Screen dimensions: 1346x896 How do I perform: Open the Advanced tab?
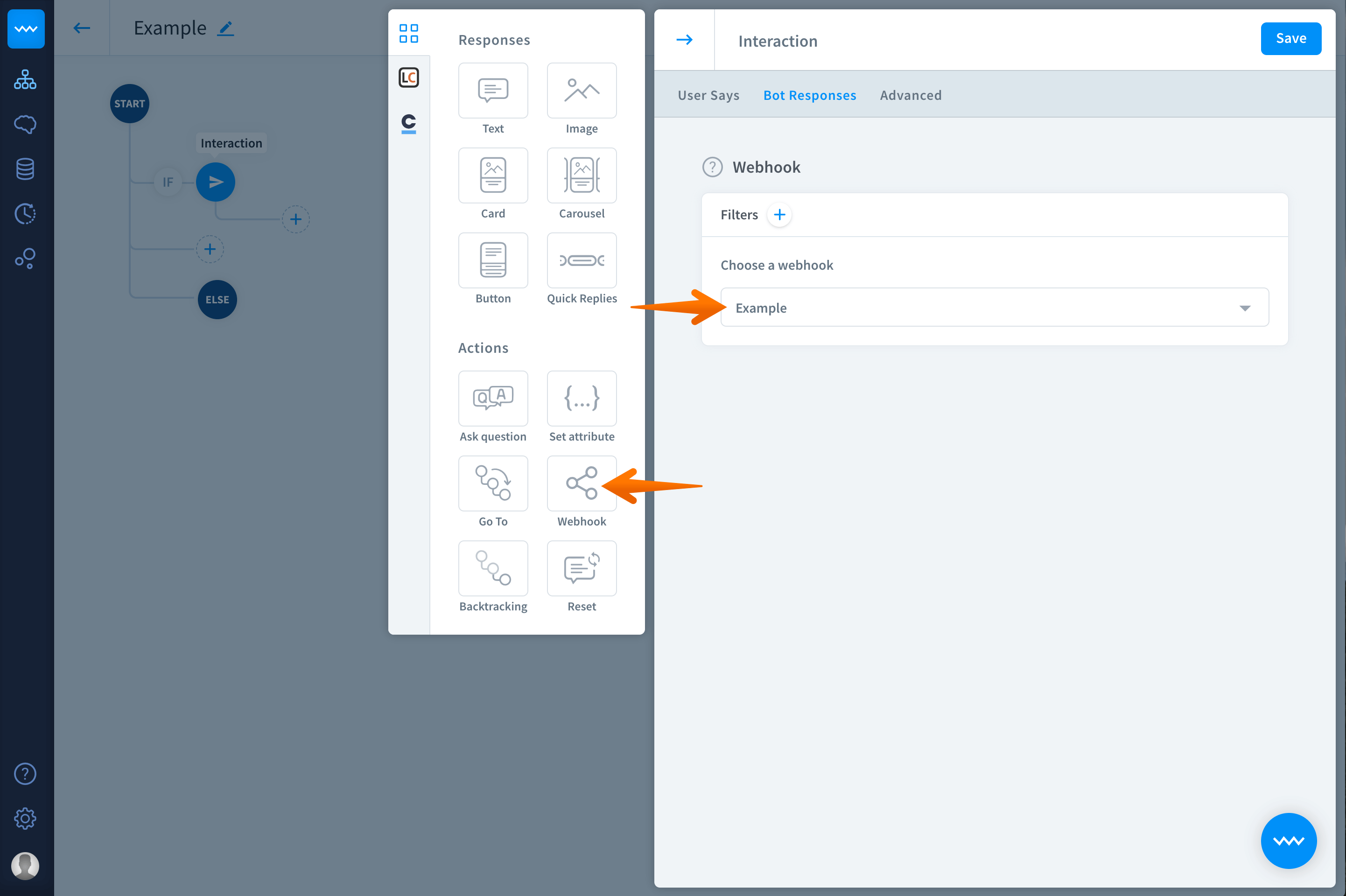click(910, 95)
